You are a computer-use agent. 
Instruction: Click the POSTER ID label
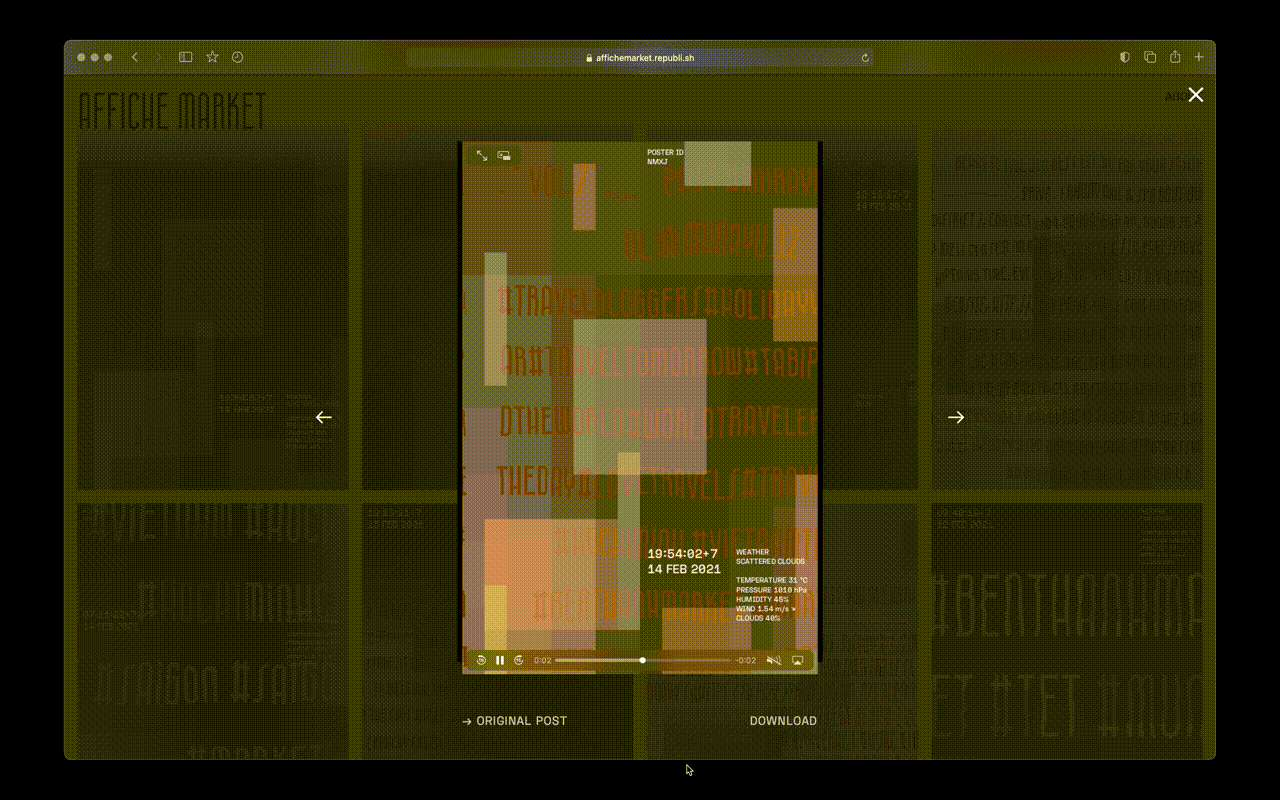[x=665, y=152]
